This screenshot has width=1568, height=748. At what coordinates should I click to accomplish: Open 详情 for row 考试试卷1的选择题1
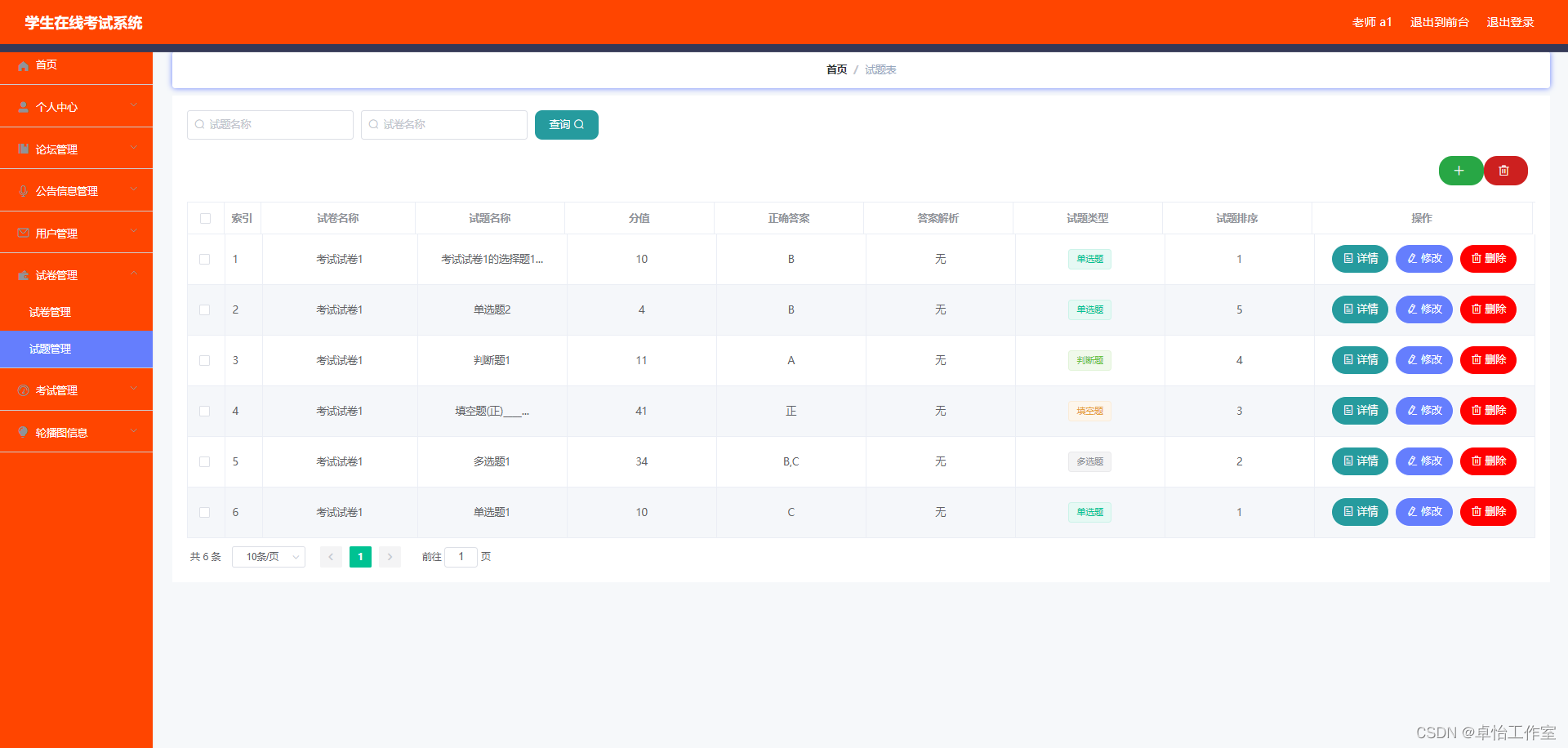[1360, 259]
